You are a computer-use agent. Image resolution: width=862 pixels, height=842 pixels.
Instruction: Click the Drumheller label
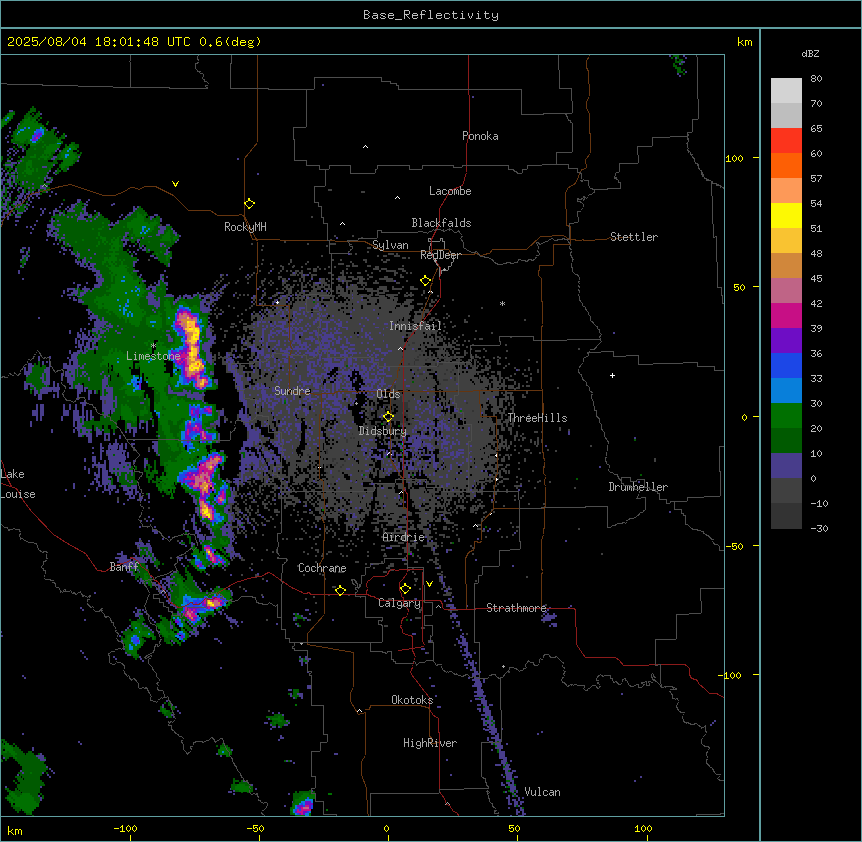(x=638, y=487)
